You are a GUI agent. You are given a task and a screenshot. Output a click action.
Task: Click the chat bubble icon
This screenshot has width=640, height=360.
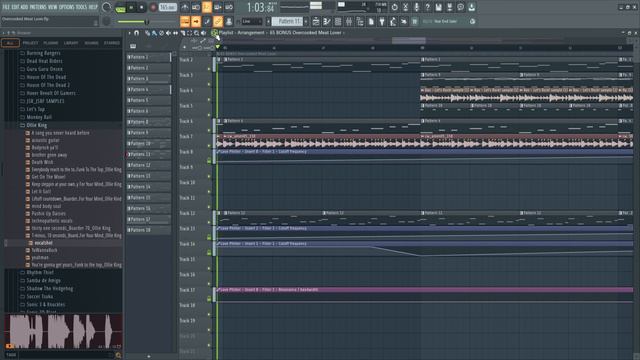point(460,7)
